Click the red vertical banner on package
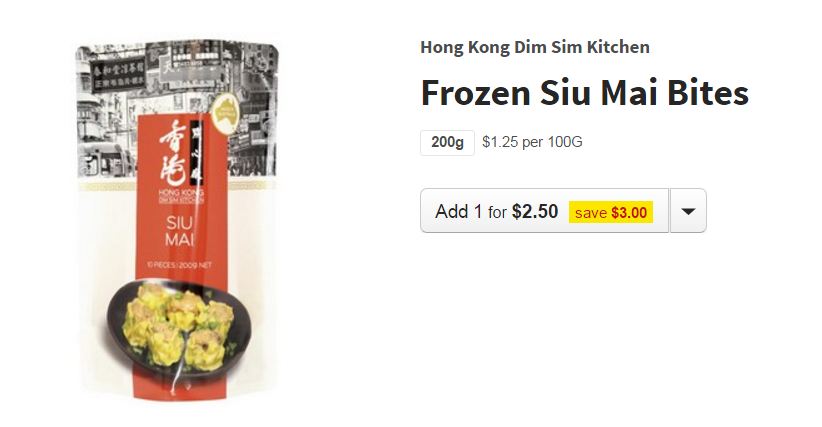 pos(181,251)
